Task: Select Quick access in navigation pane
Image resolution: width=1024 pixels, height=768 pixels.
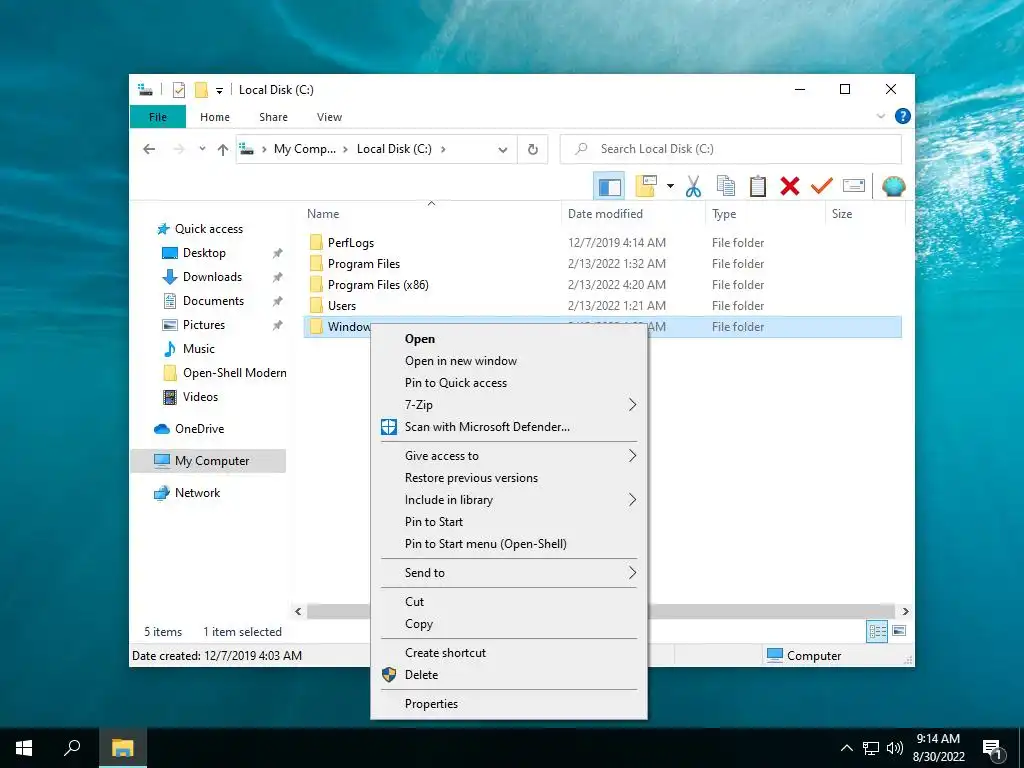Action: pos(208,229)
